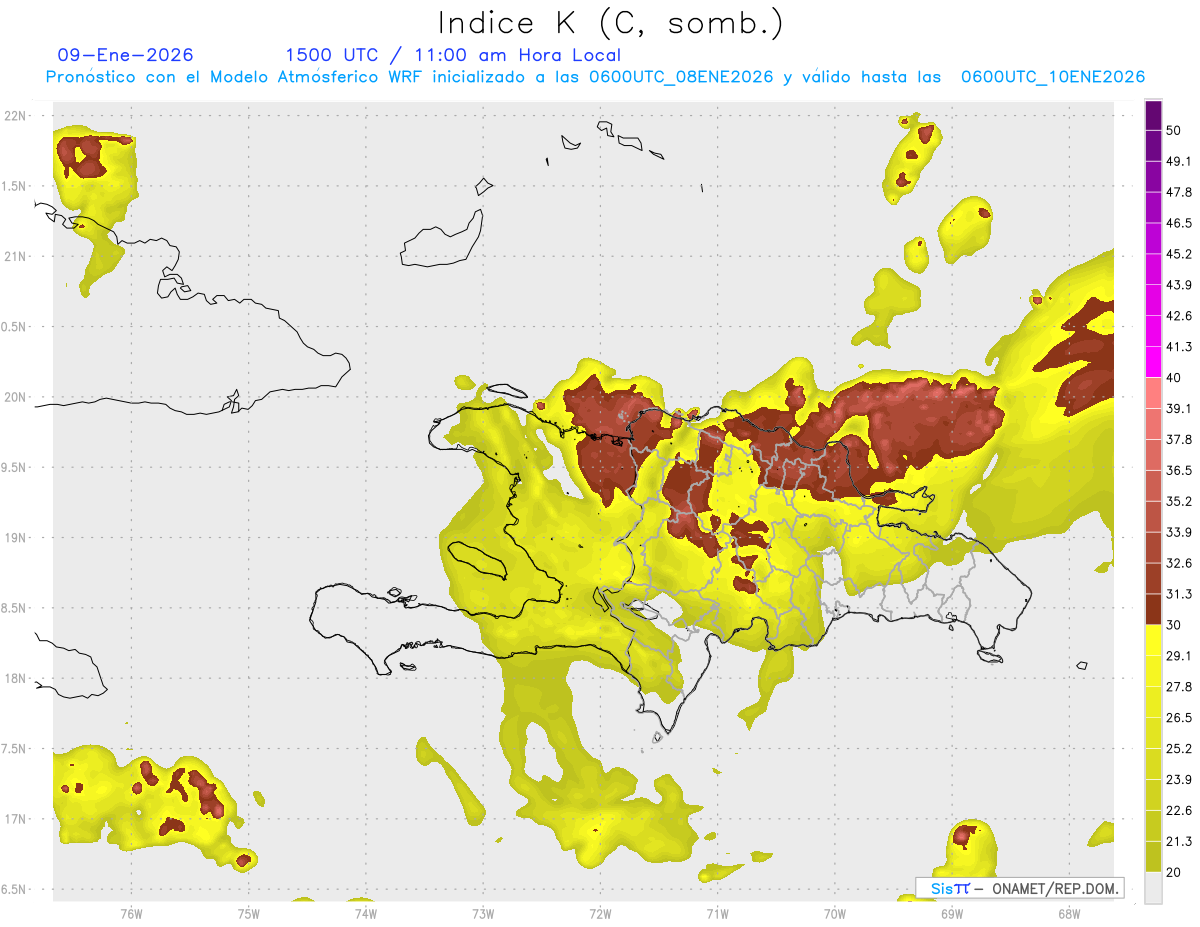Click the 76W longitude label
Viewport: 1200px width, 927px height.
click(131, 913)
